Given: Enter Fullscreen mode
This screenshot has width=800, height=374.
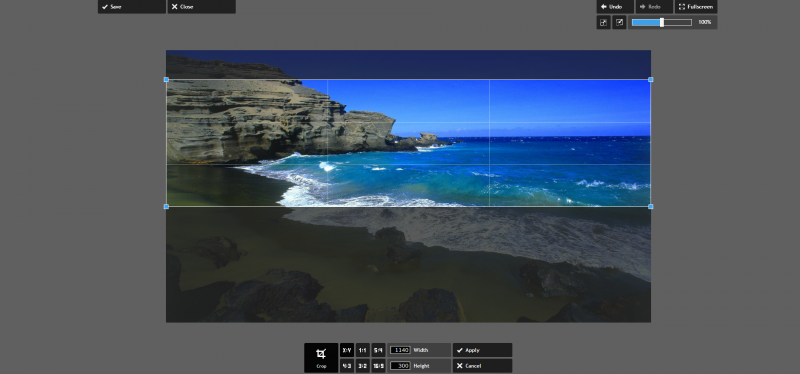Looking at the screenshot, I should click(696, 7).
